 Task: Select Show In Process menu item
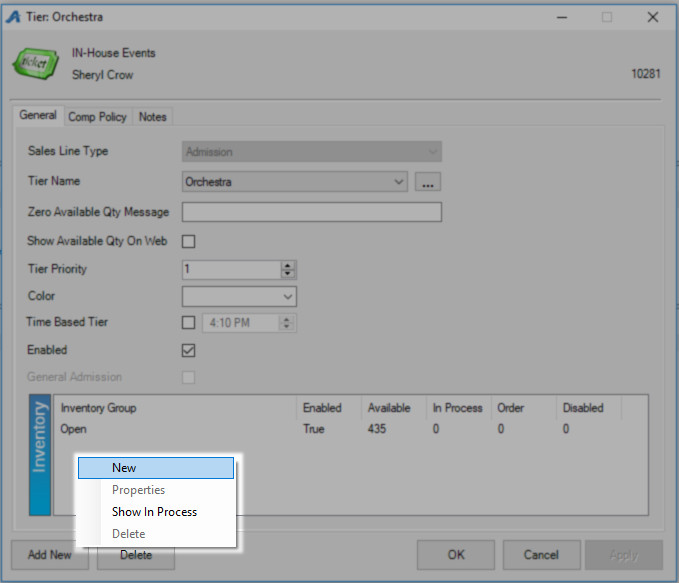point(156,512)
